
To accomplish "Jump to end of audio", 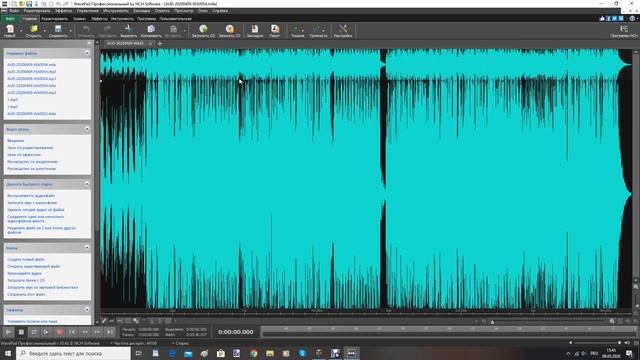I will click(110, 332).
